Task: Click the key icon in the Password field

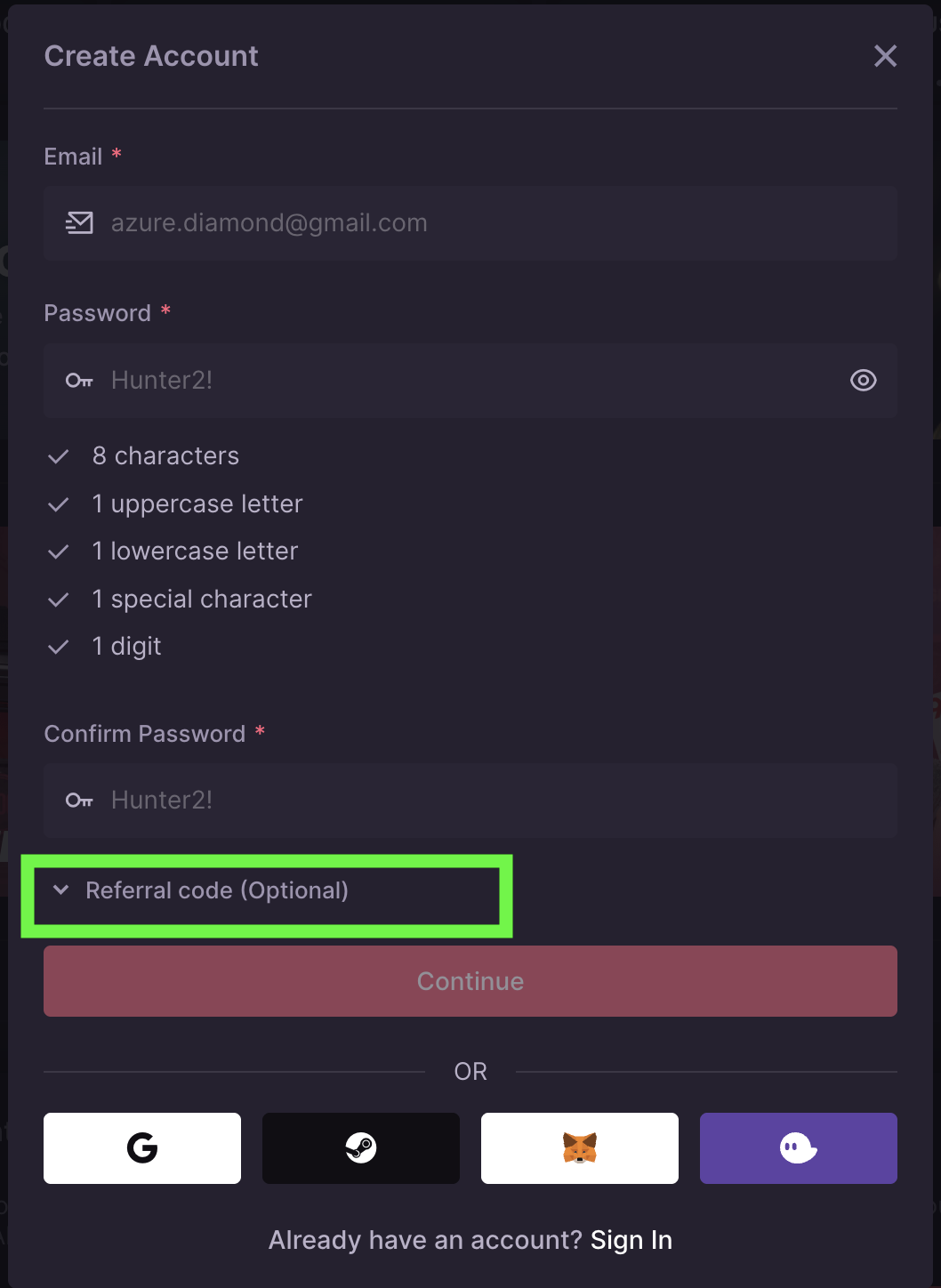Action: (78, 380)
